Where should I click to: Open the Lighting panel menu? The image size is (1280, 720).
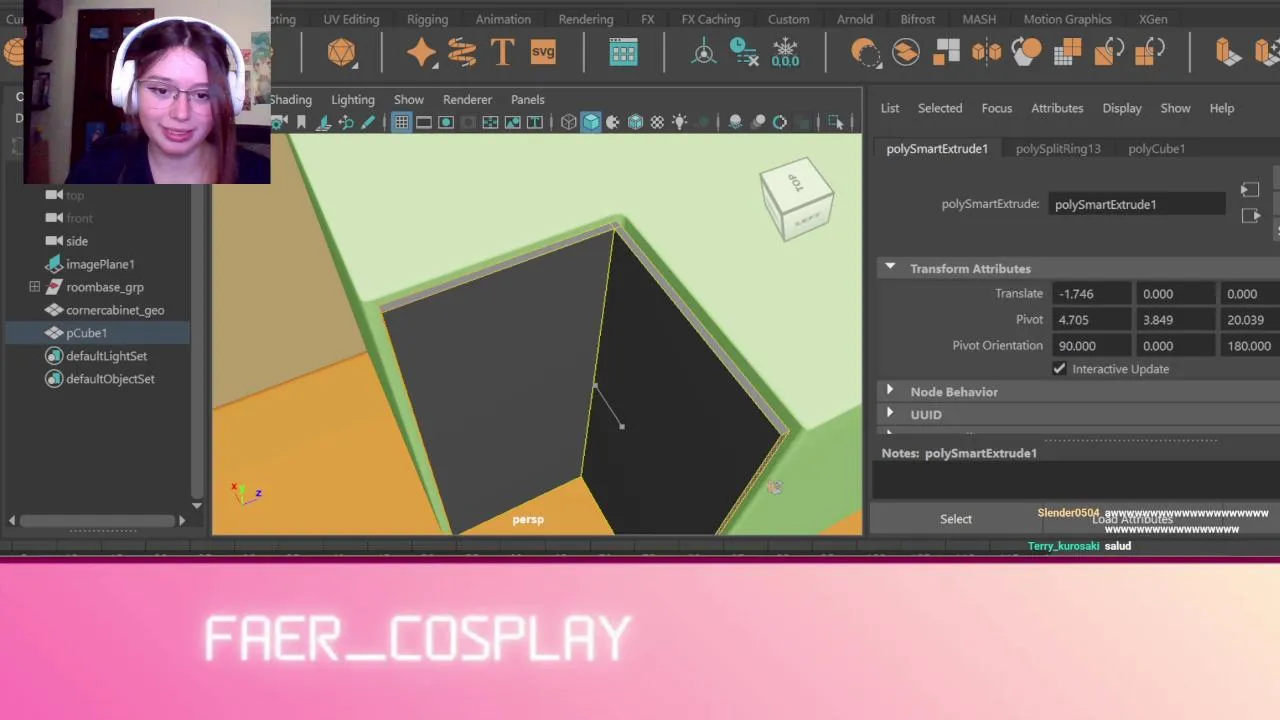click(x=353, y=99)
